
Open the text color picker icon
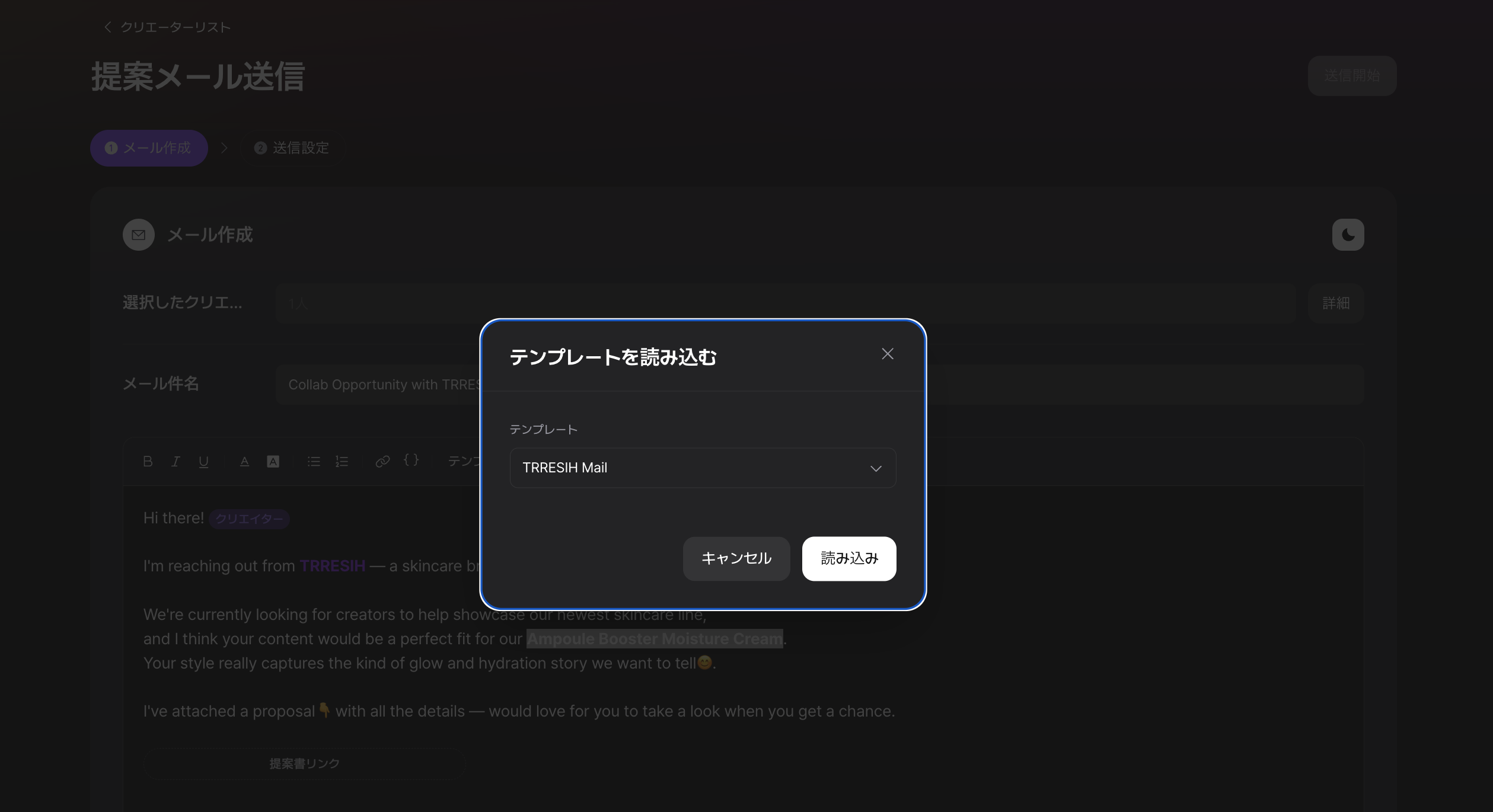[x=244, y=461]
